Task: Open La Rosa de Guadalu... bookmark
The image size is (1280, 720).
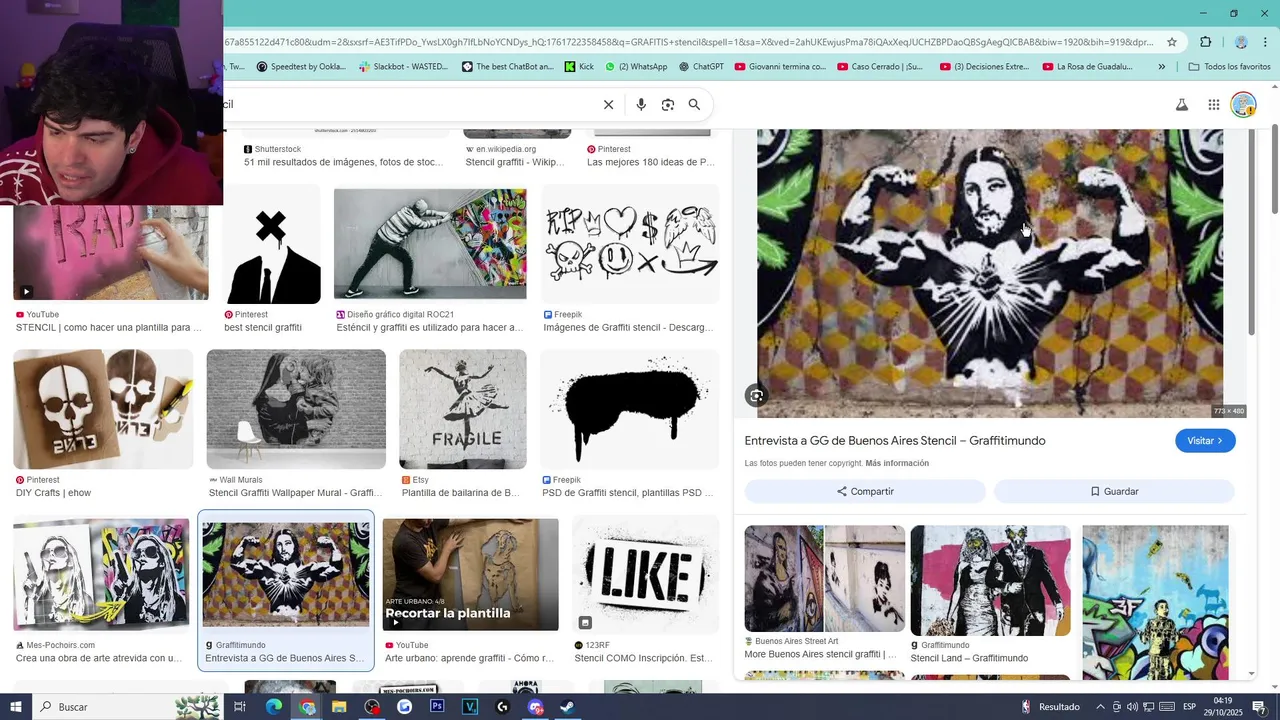Action: pos(1088,67)
